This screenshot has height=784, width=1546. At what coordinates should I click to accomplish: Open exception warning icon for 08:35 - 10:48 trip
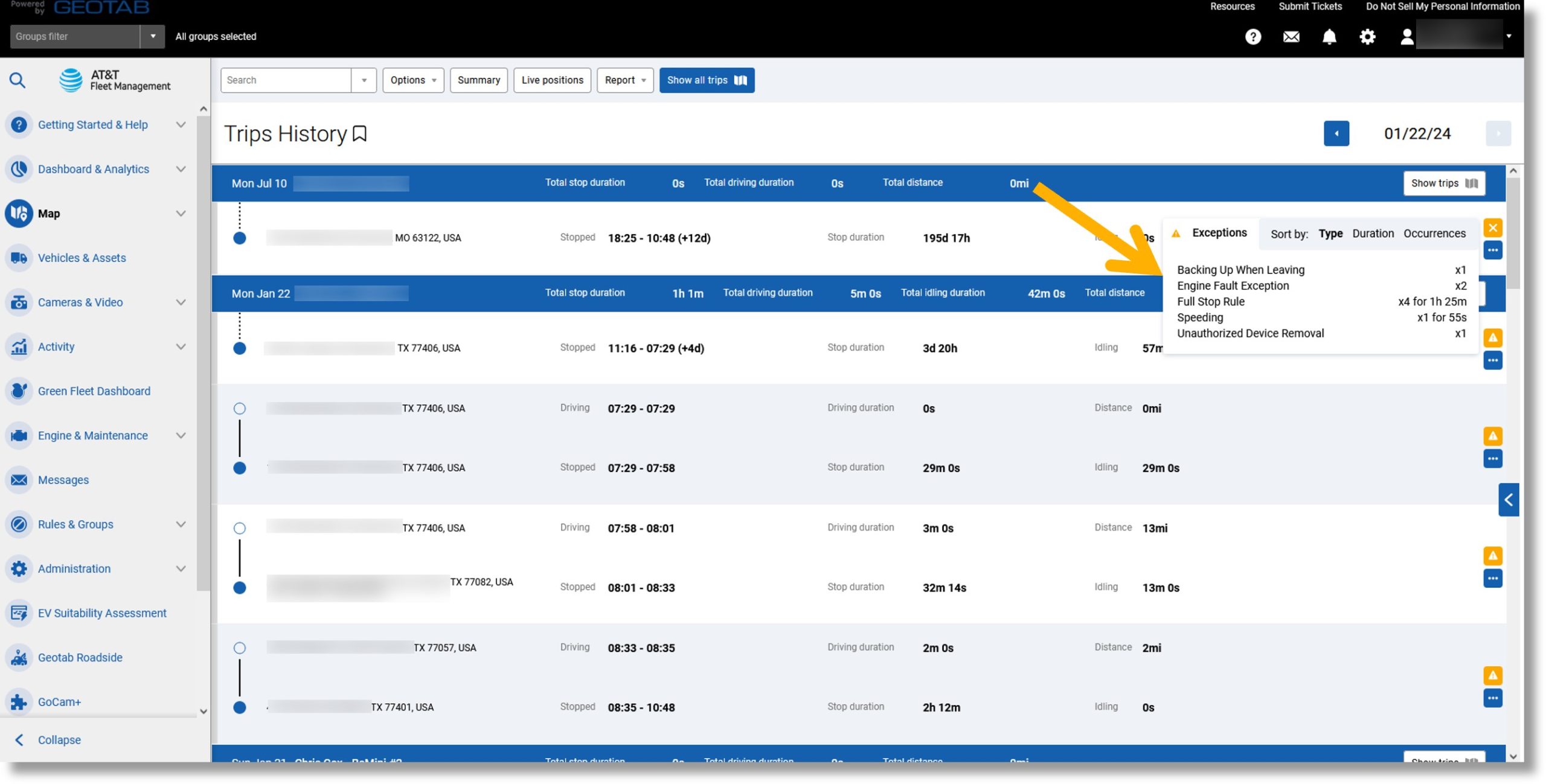(x=1493, y=675)
